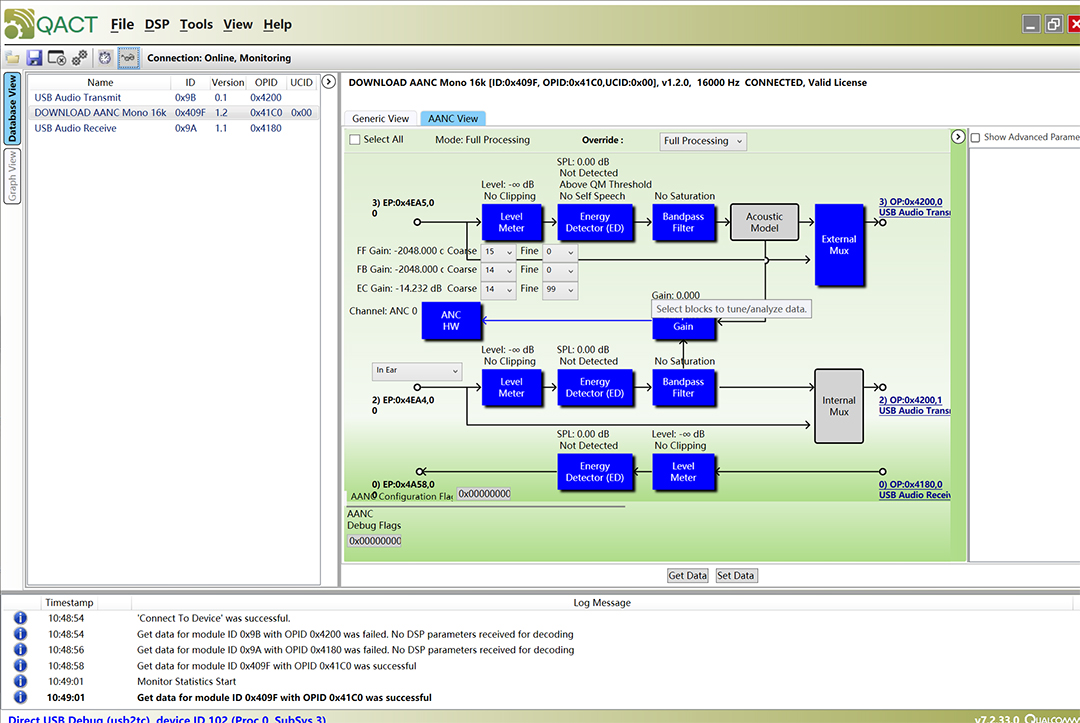Click the Get Data button
The height and width of the screenshot is (723, 1080).
coord(687,575)
